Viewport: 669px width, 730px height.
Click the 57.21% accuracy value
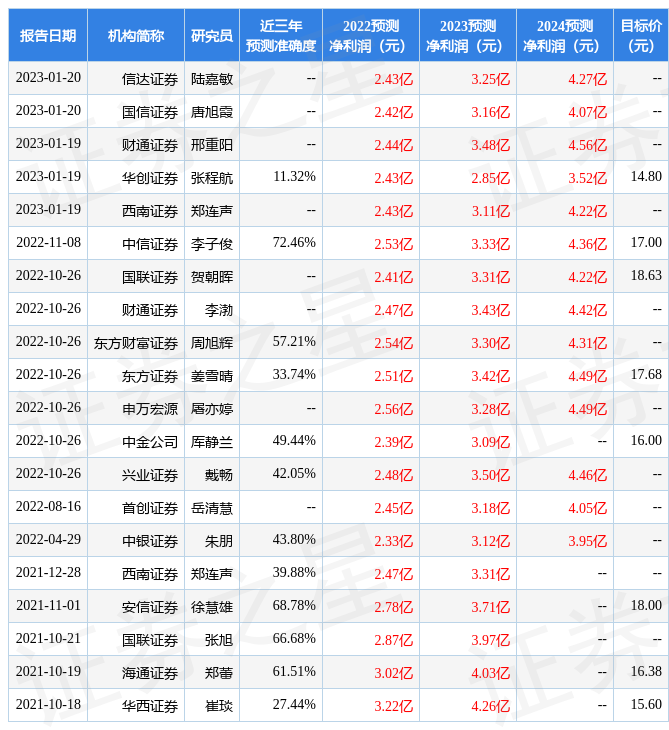click(x=294, y=342)
